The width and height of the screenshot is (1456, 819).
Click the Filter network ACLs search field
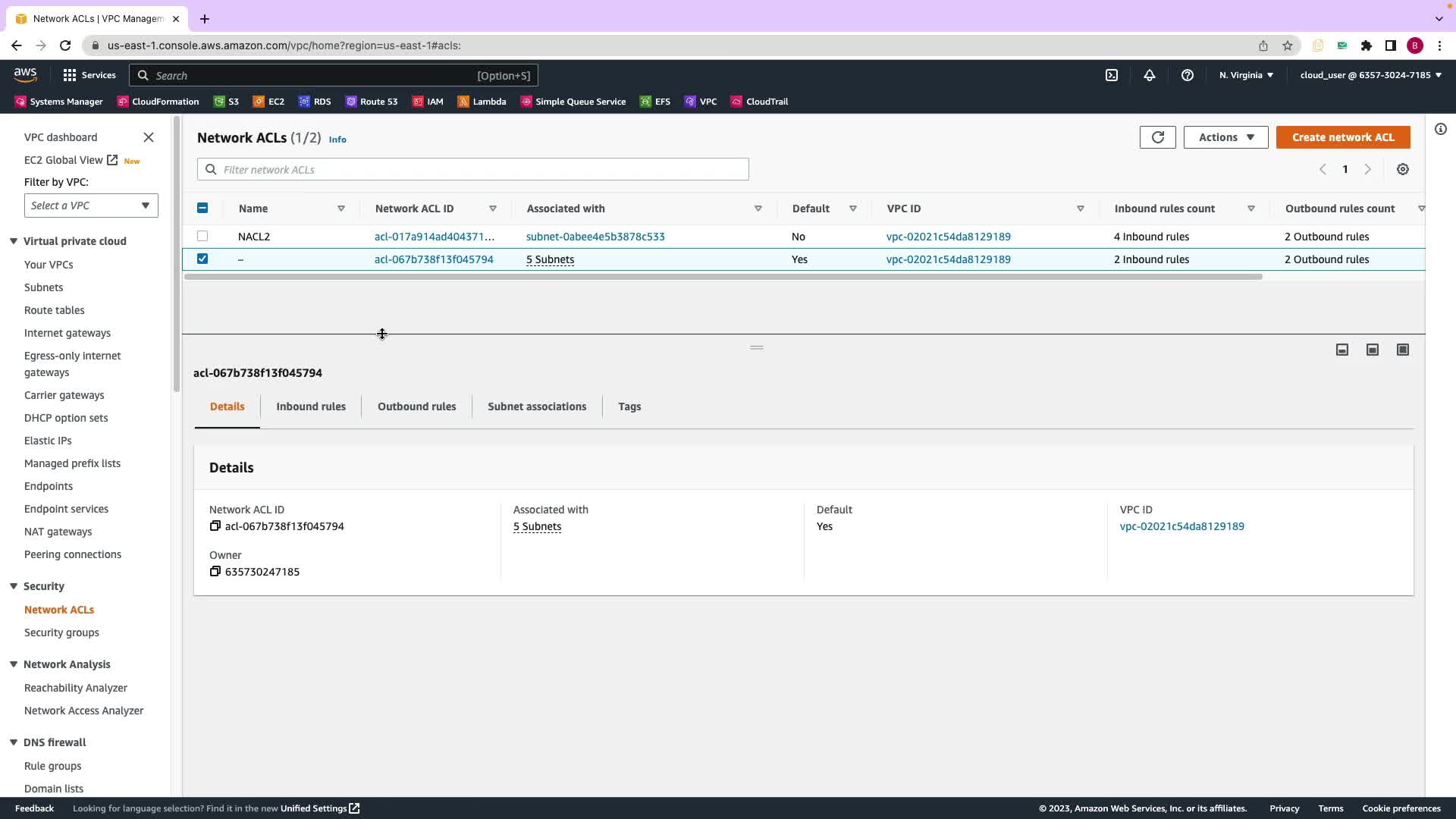[473, 170]
